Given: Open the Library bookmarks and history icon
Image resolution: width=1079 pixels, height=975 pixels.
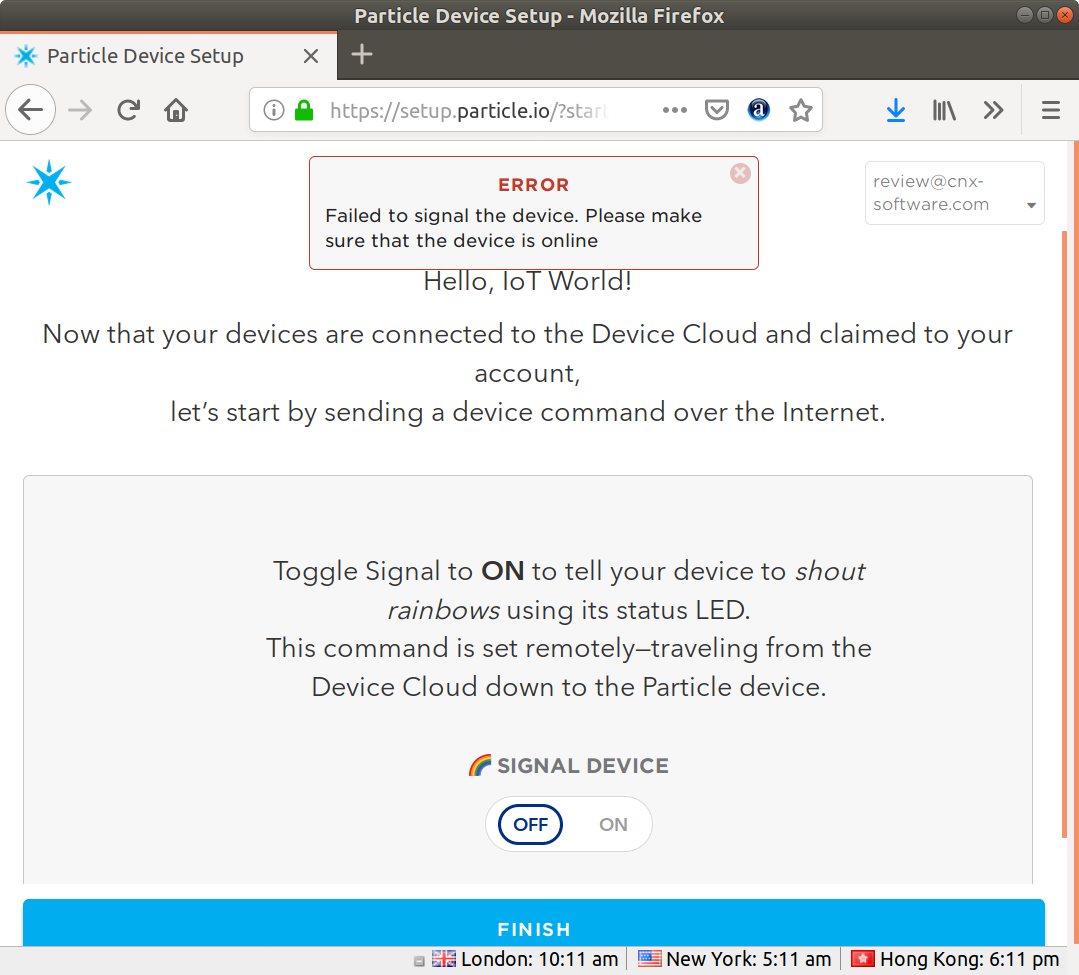Looking at the screenshot, I should [x=944, y=110].
